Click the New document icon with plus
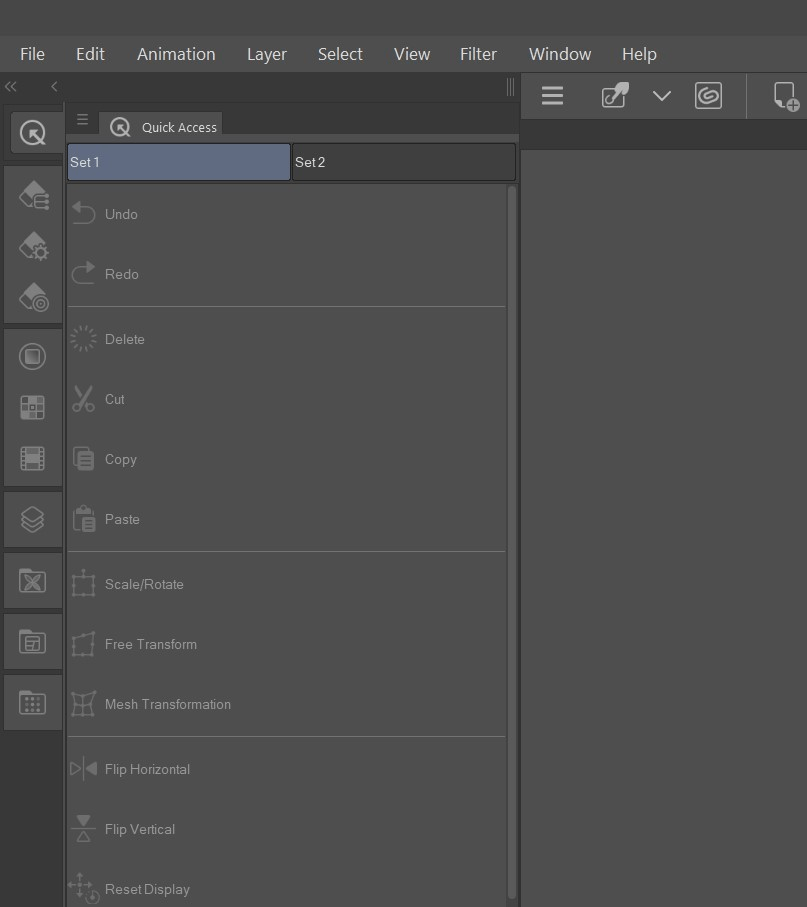The image size is (807, 907). (786, 96)
